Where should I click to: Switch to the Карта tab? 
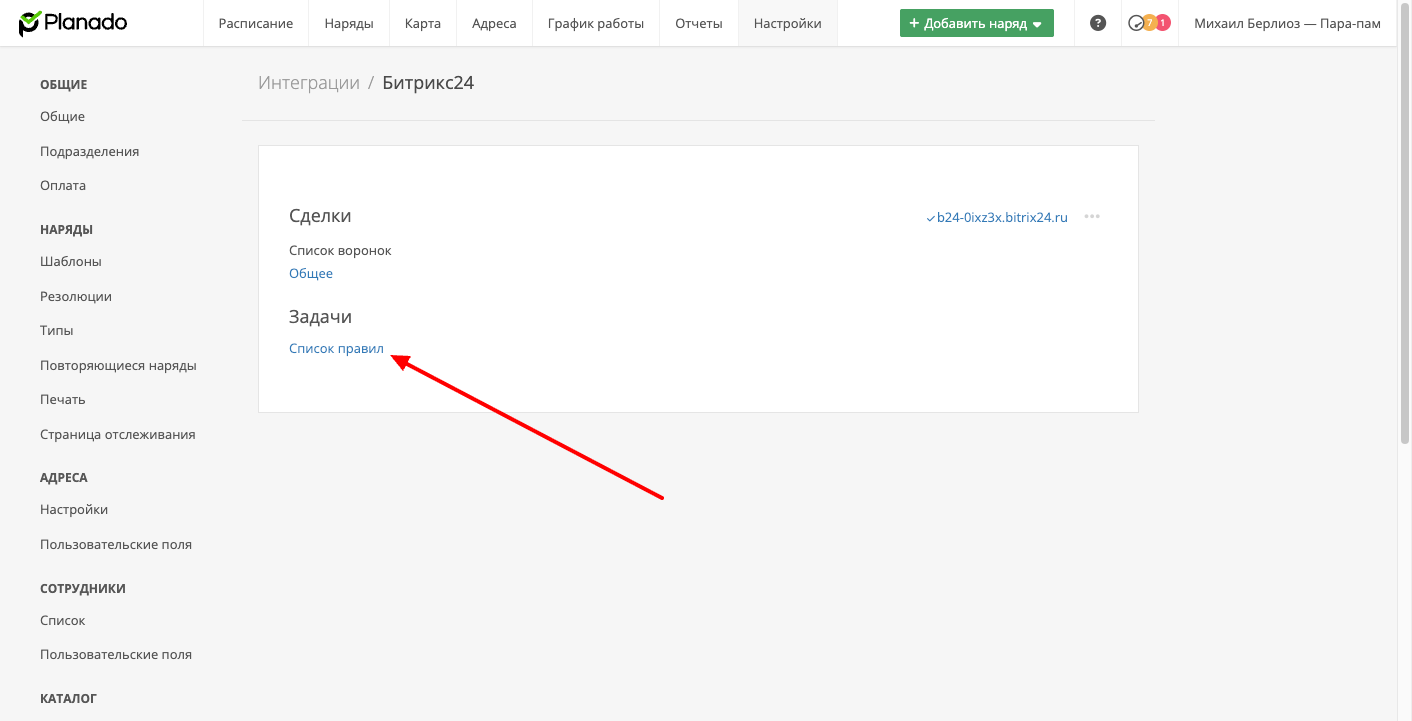coord(423,23)
